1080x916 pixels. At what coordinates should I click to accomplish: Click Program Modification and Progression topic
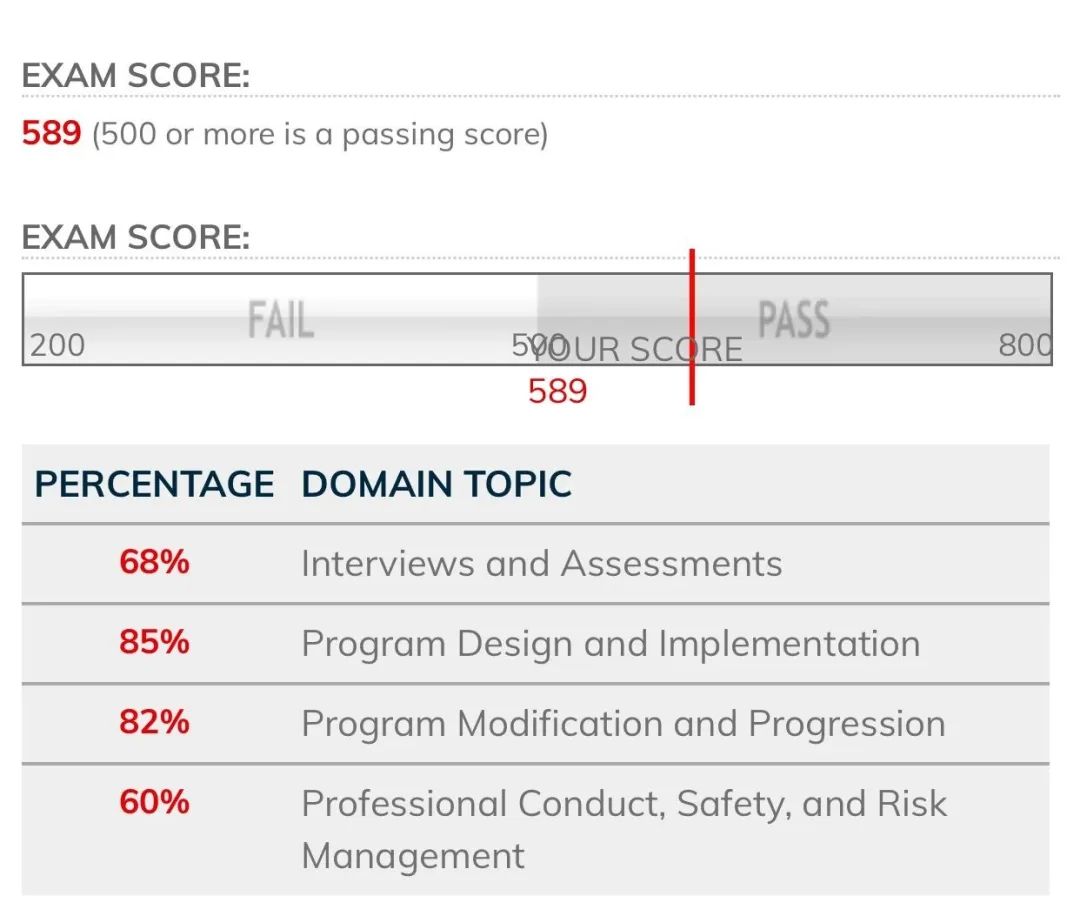pos(623,725)
